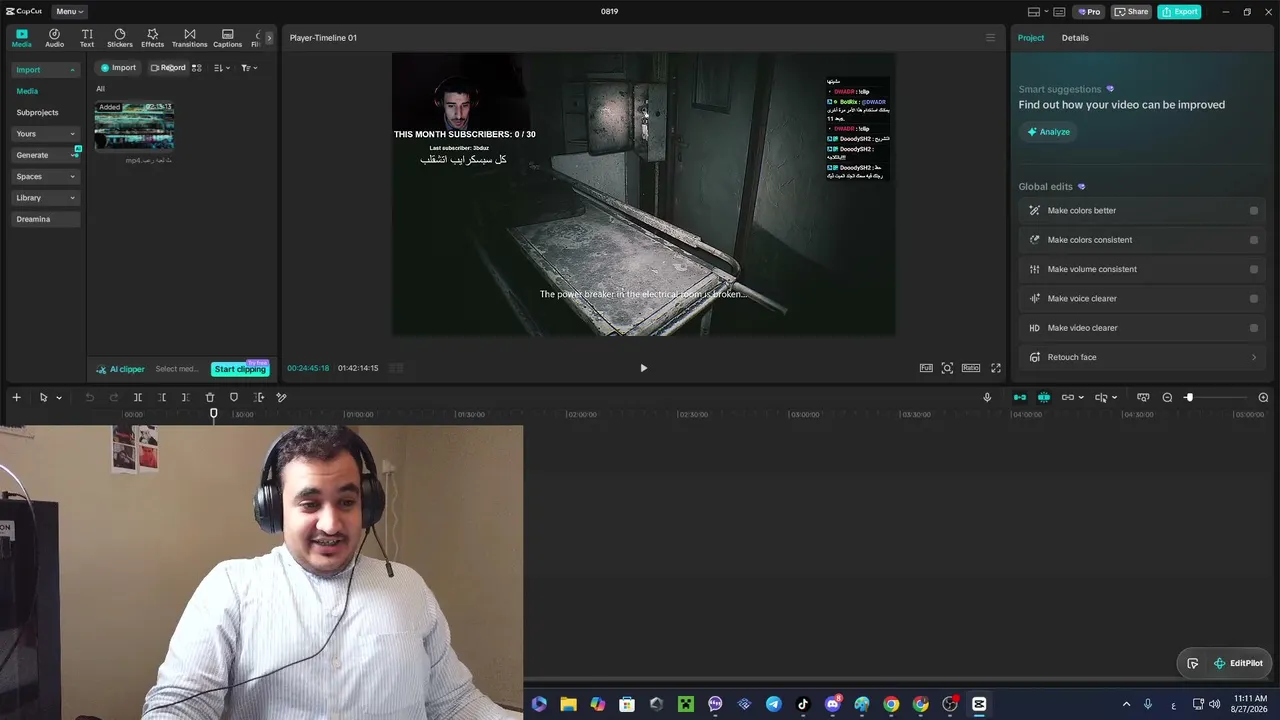Screen dimensions: 1280x720
Task: Expand the Library sidebar section
Action: (x=45, y=198)
